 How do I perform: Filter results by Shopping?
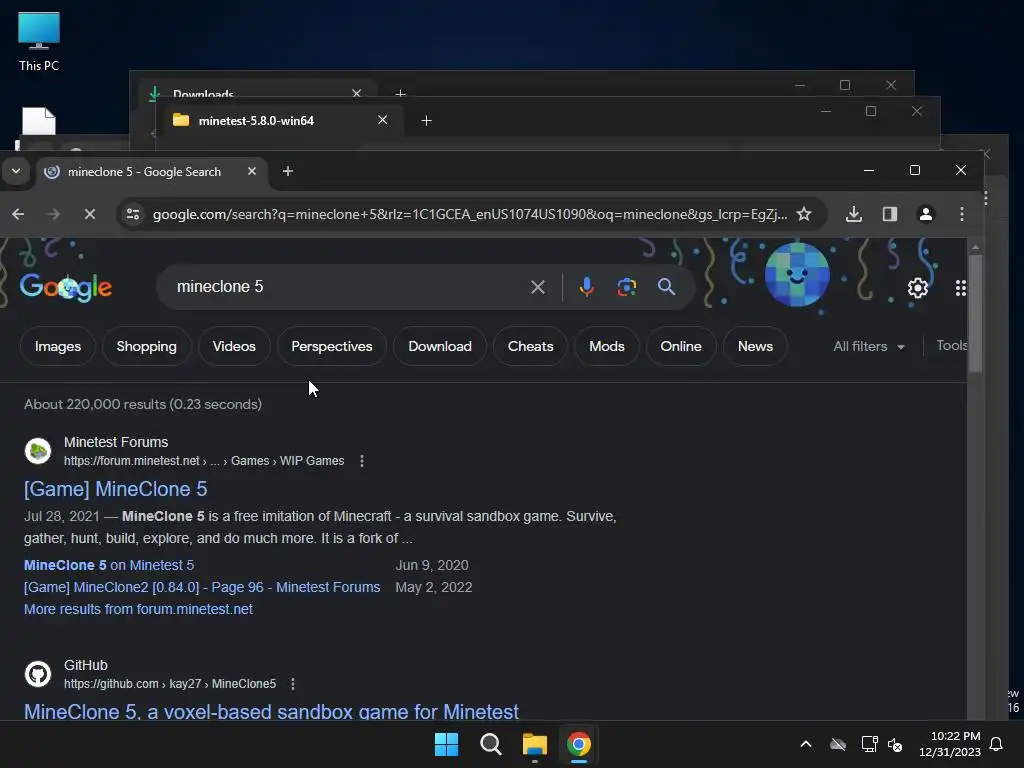coord(146,346)
